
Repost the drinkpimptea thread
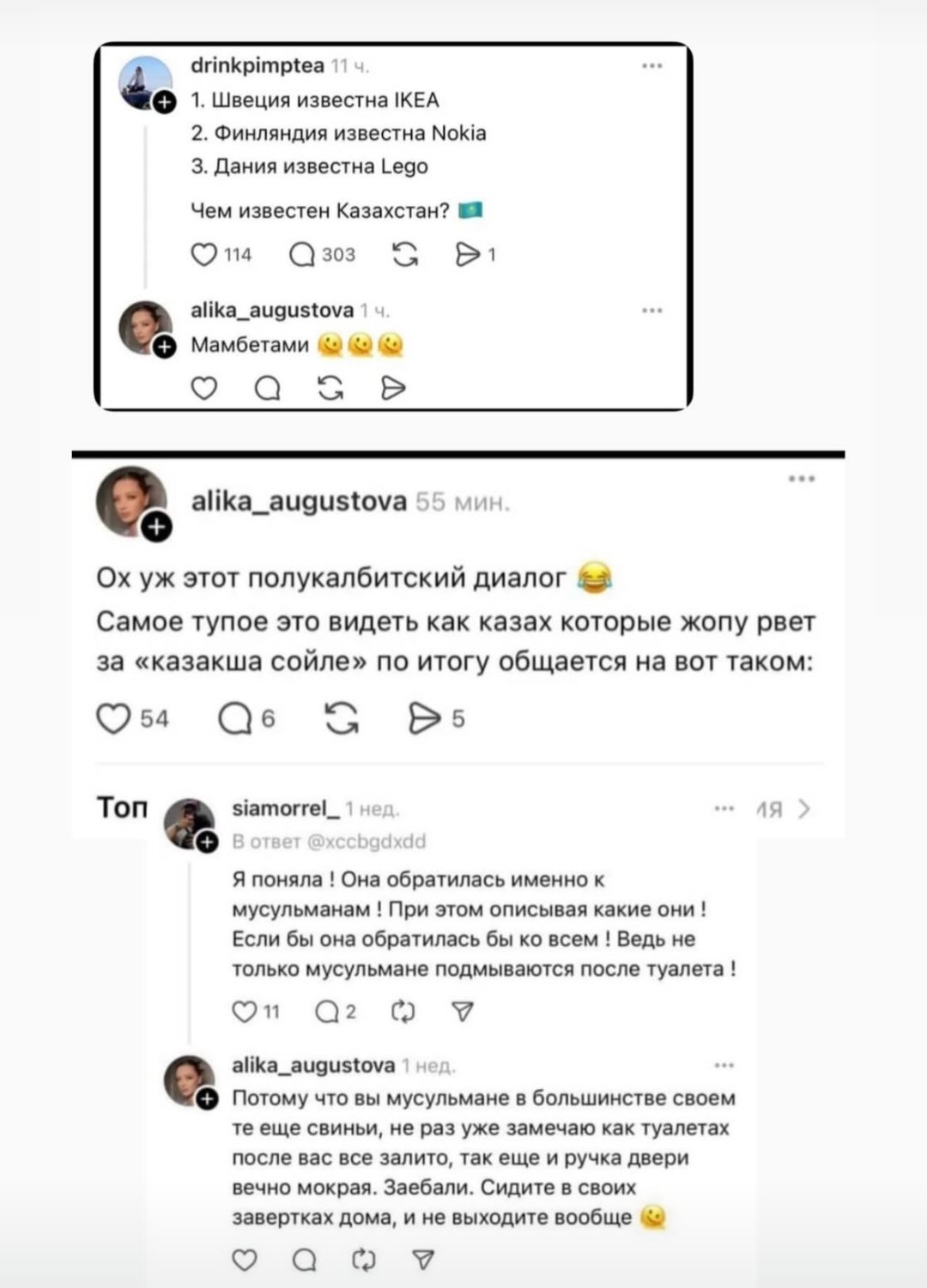(x=404, y=254)
